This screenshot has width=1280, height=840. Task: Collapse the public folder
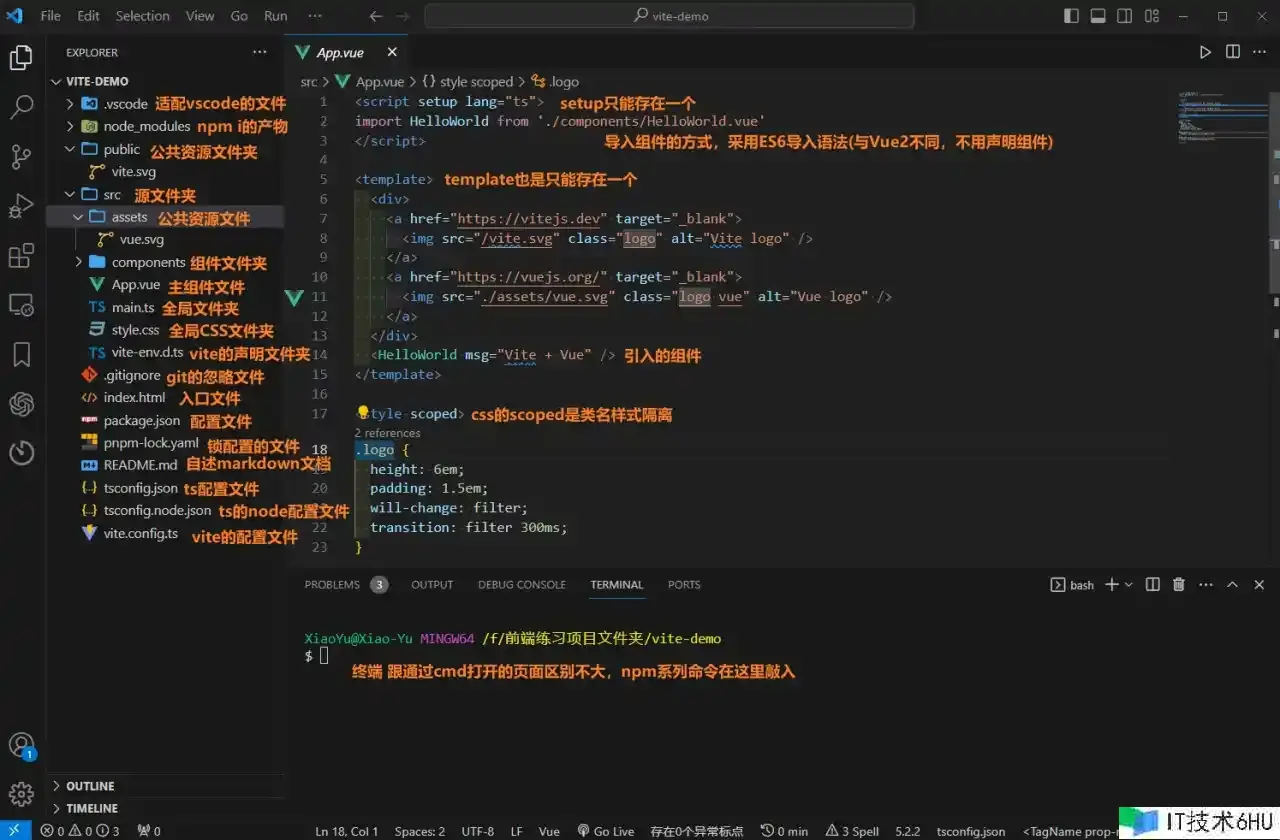pos(70,149)
